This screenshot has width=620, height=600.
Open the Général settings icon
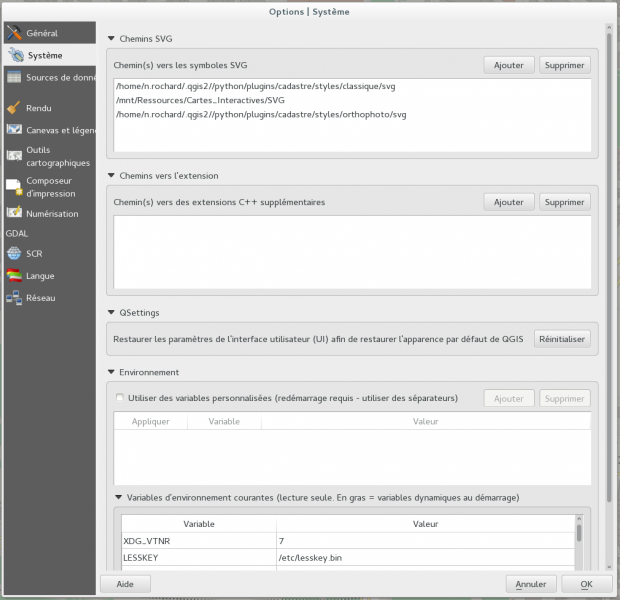14,33
